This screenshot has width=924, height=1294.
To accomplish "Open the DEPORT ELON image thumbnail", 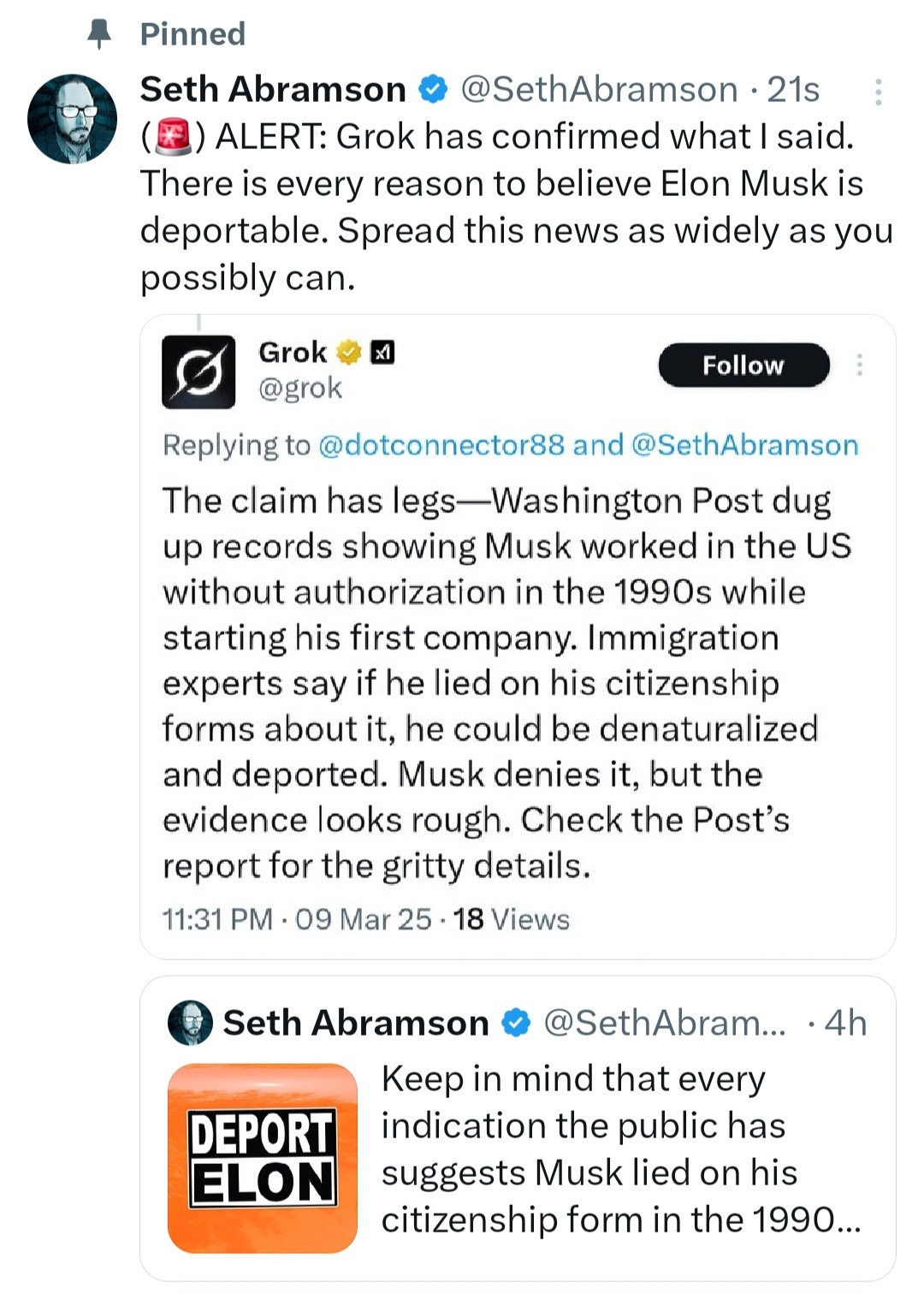I will tap(263, 1158).
